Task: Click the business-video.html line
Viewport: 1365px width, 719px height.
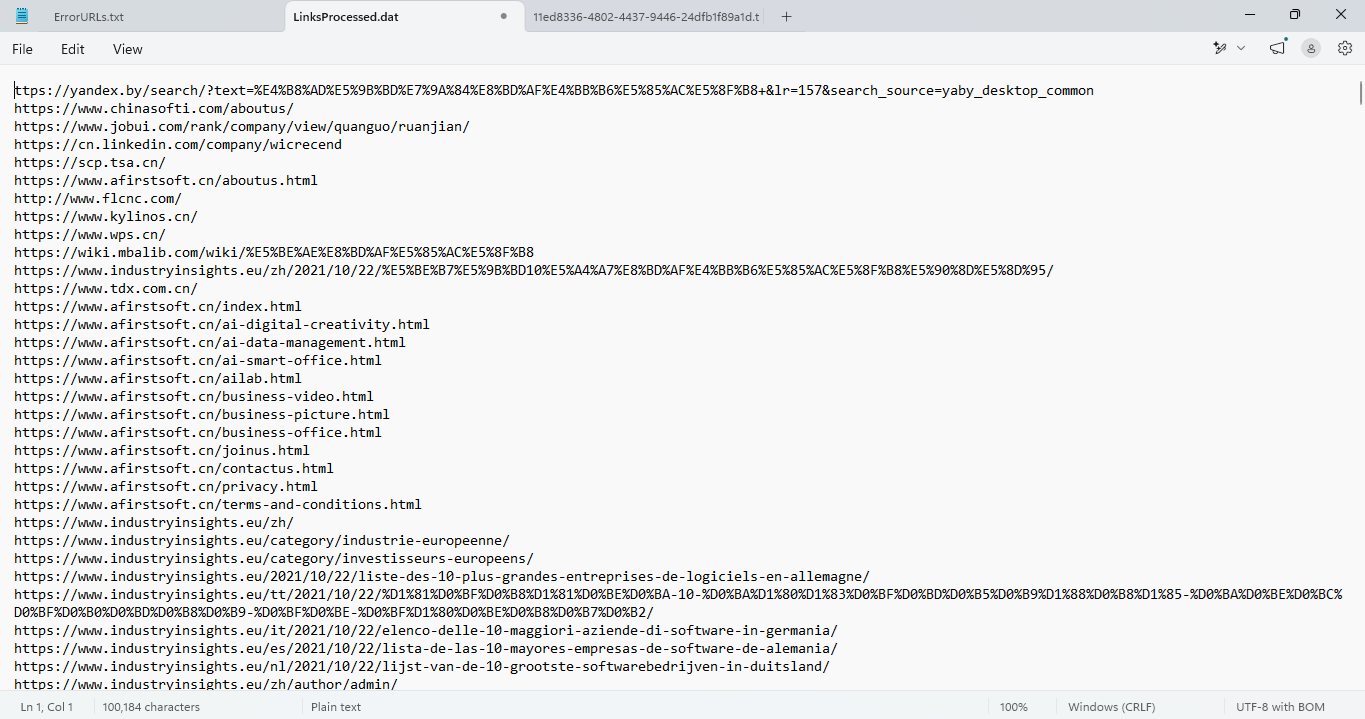Action: [x=194, y=396]
